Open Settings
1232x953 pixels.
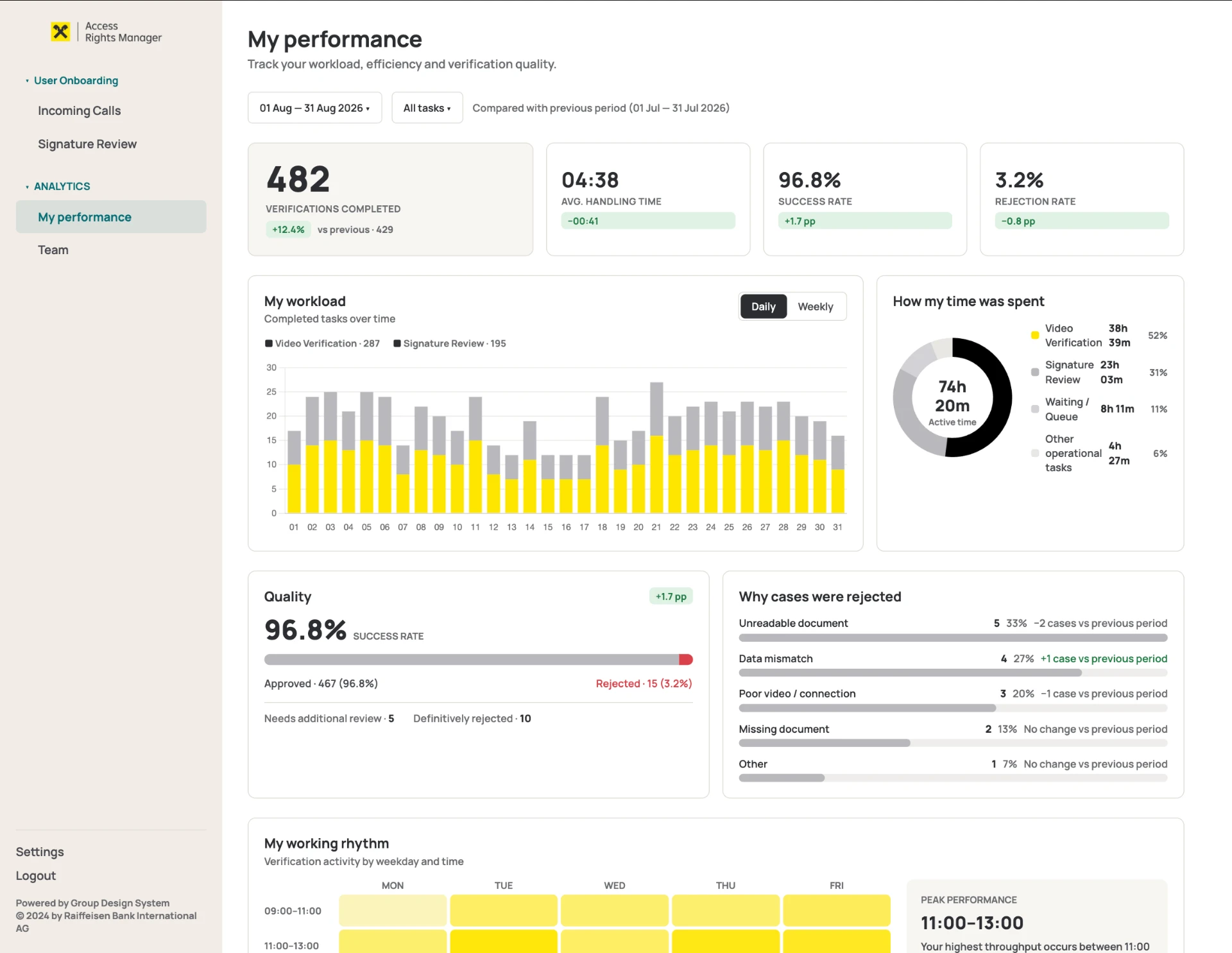click(40, 852)
